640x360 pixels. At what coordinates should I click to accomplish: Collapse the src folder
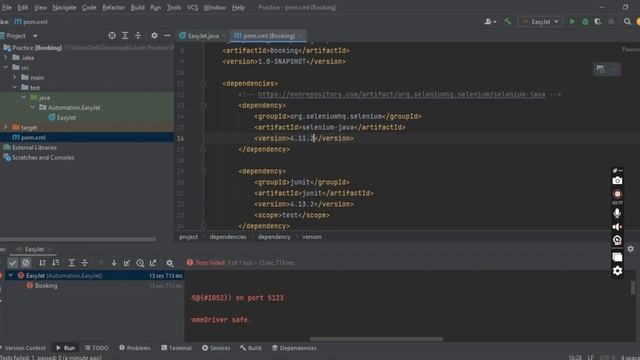tap(6, 67)
